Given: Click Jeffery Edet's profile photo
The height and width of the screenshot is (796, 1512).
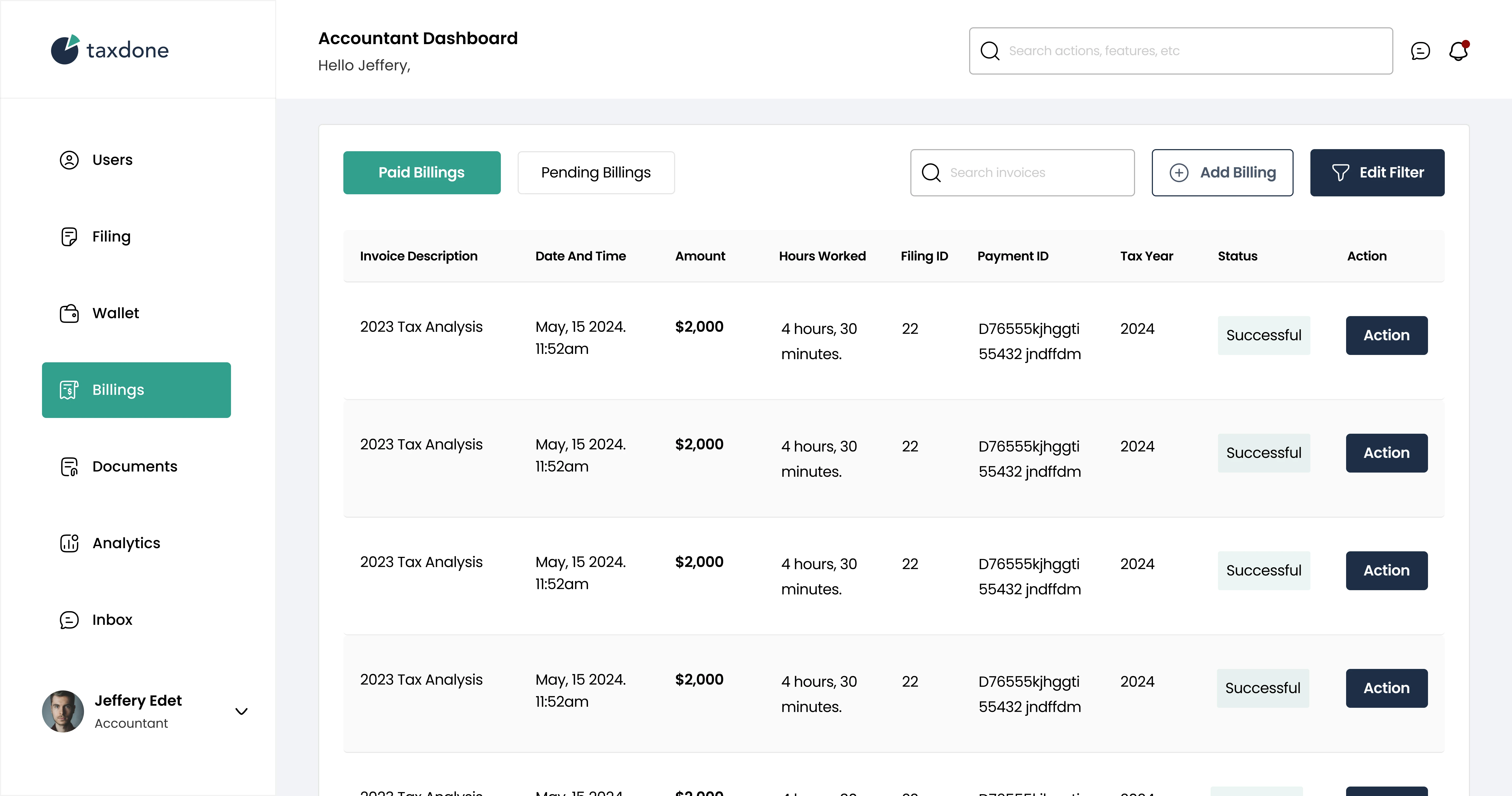Looking at the screenshot, I should point(63,711).
